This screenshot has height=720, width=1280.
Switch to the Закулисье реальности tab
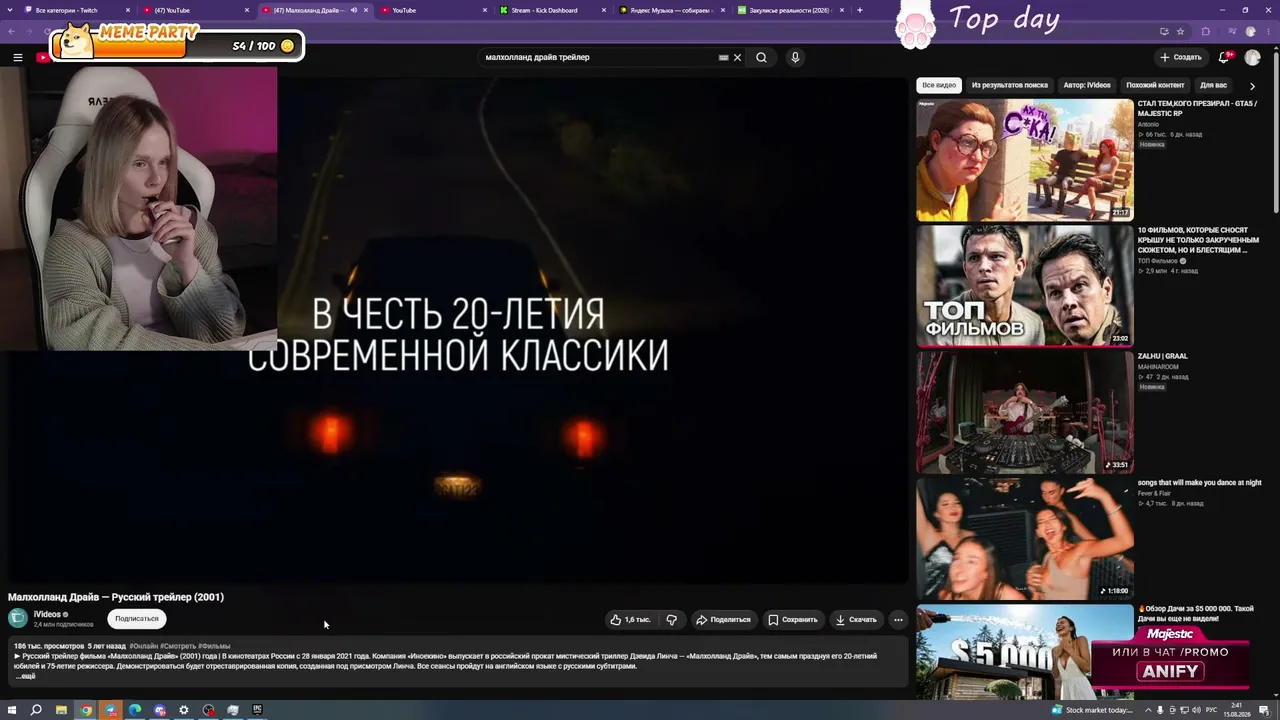(x=788, y=10)
